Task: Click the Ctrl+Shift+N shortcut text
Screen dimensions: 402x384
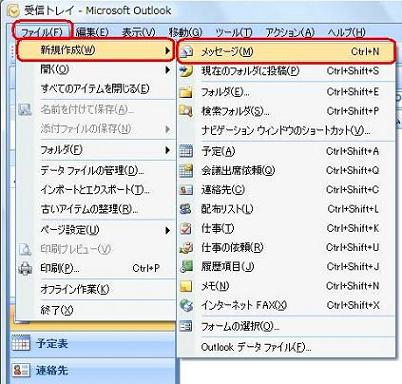Action: [353, 286]
